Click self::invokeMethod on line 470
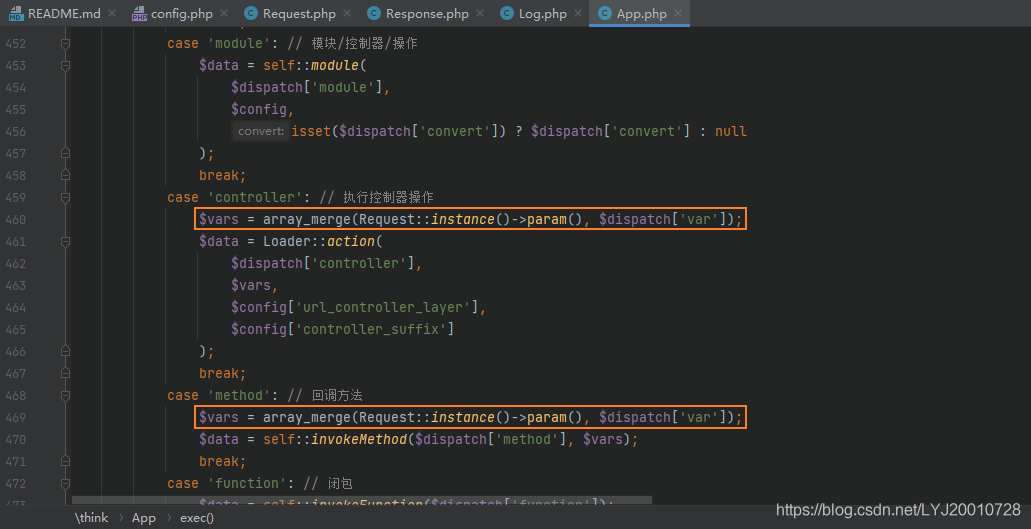The width and height of the screenshot is (1031, 529). tap(335, 440)
